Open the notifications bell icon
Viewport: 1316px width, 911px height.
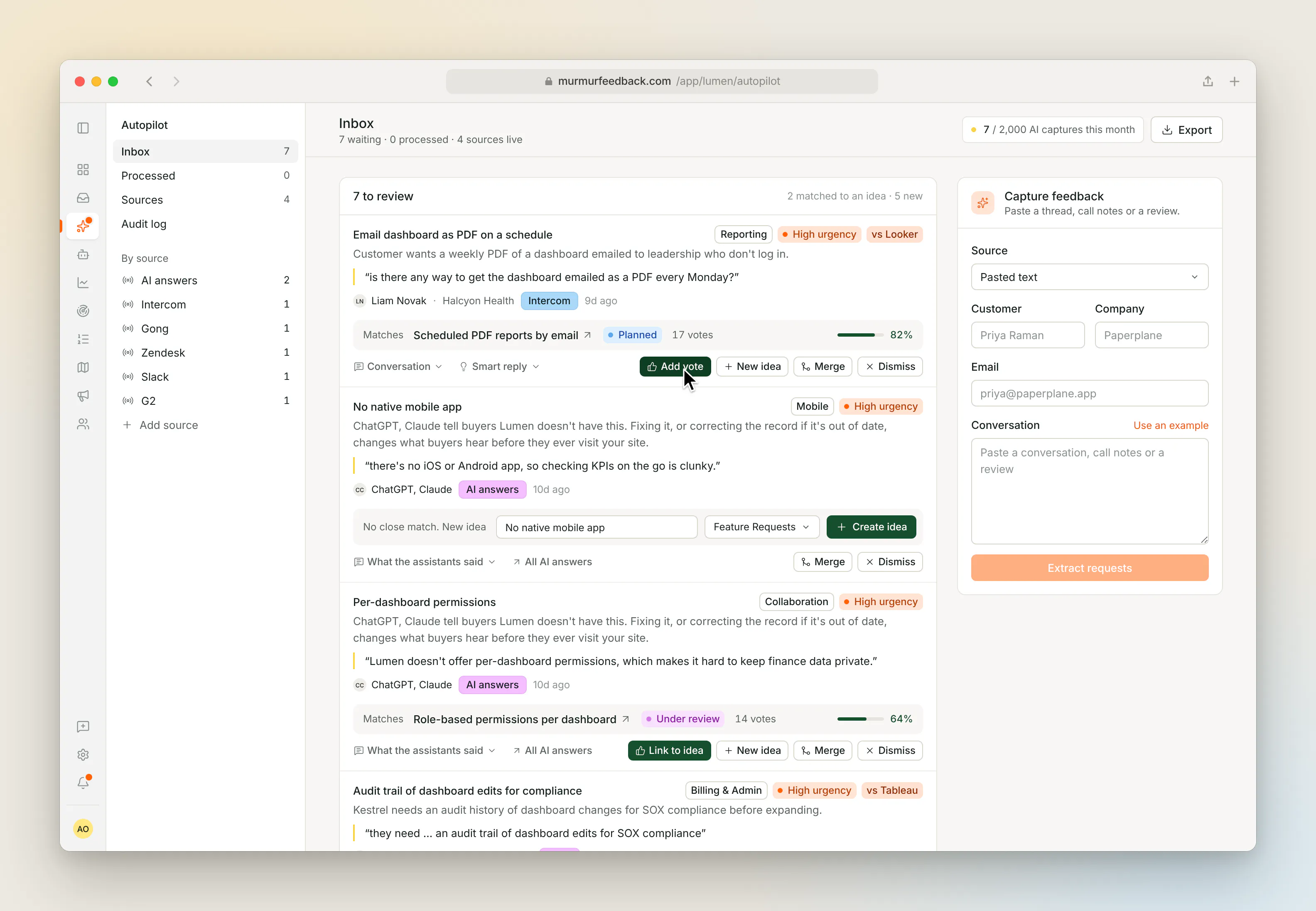83,783
